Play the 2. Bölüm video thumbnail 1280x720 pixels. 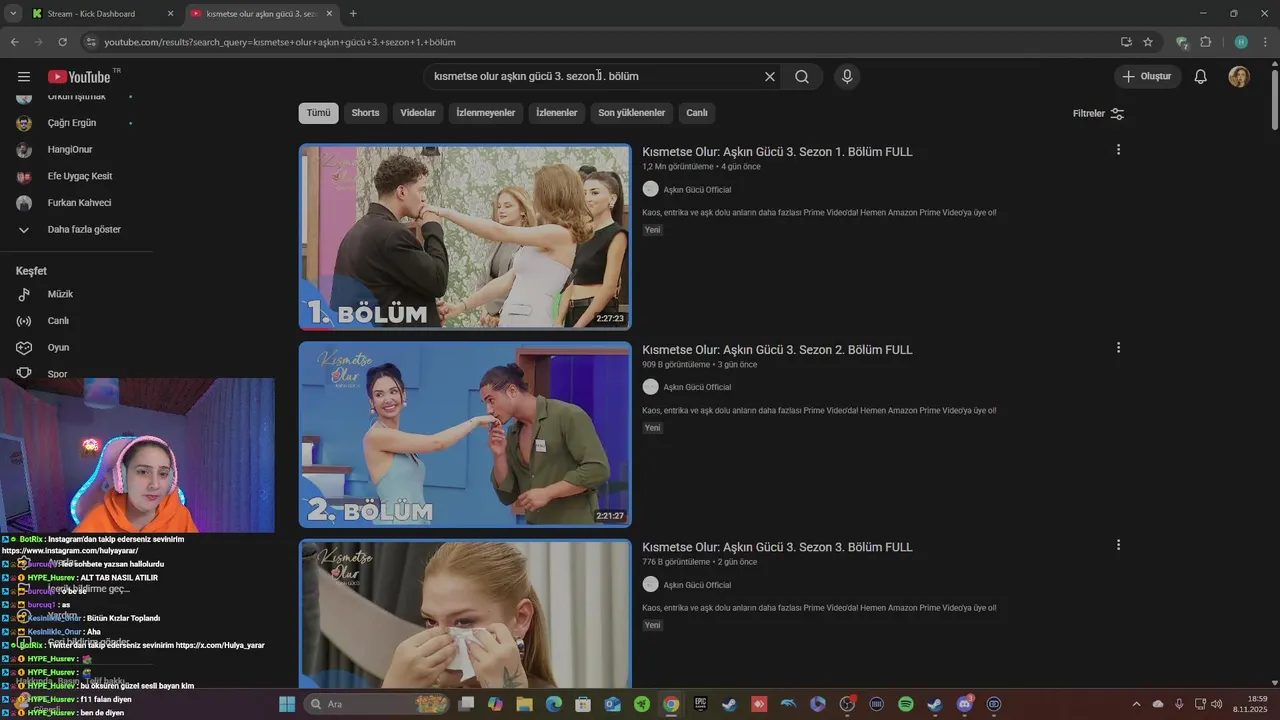pos(465,434)
